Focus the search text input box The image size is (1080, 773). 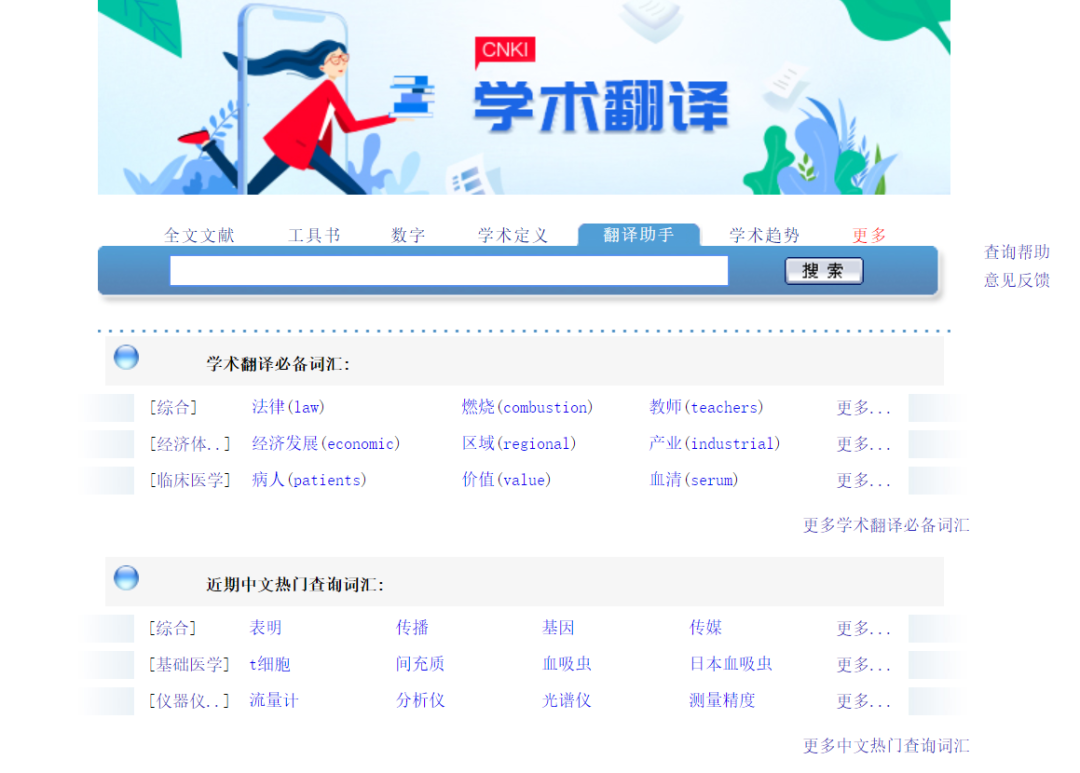[449, 271]
